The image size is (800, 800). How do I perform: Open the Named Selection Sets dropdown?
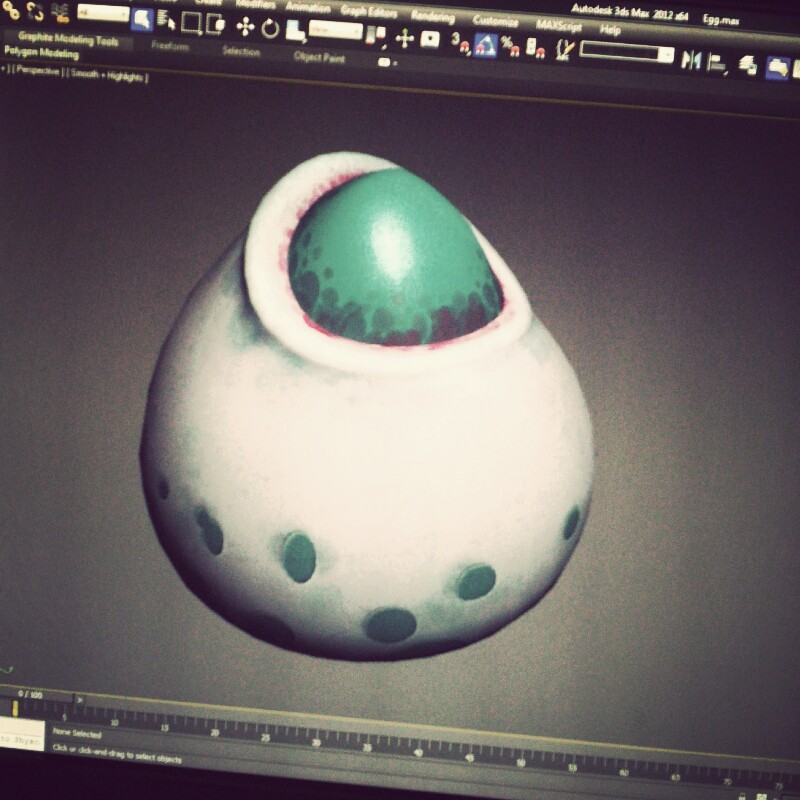point(627,52)
